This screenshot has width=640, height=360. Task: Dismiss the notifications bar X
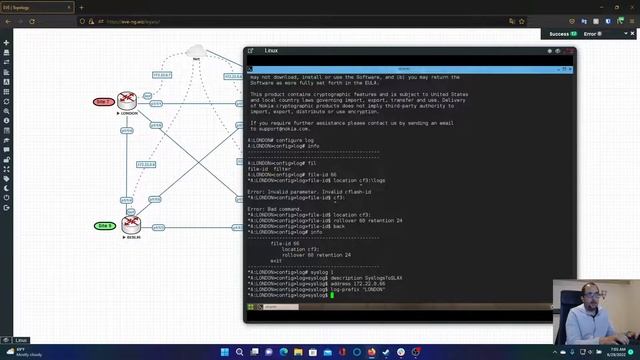633,33
